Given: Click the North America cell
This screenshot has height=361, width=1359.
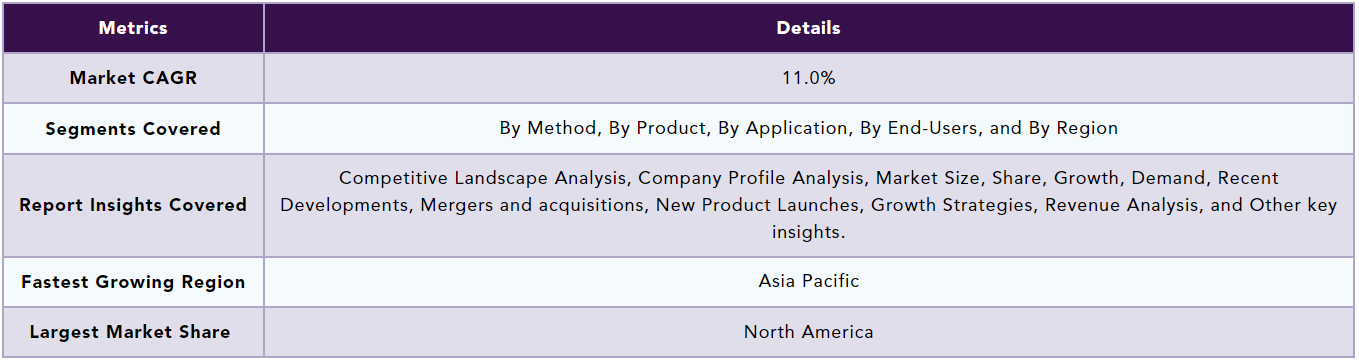Looking at the screenshot, I should pos(808,332).
